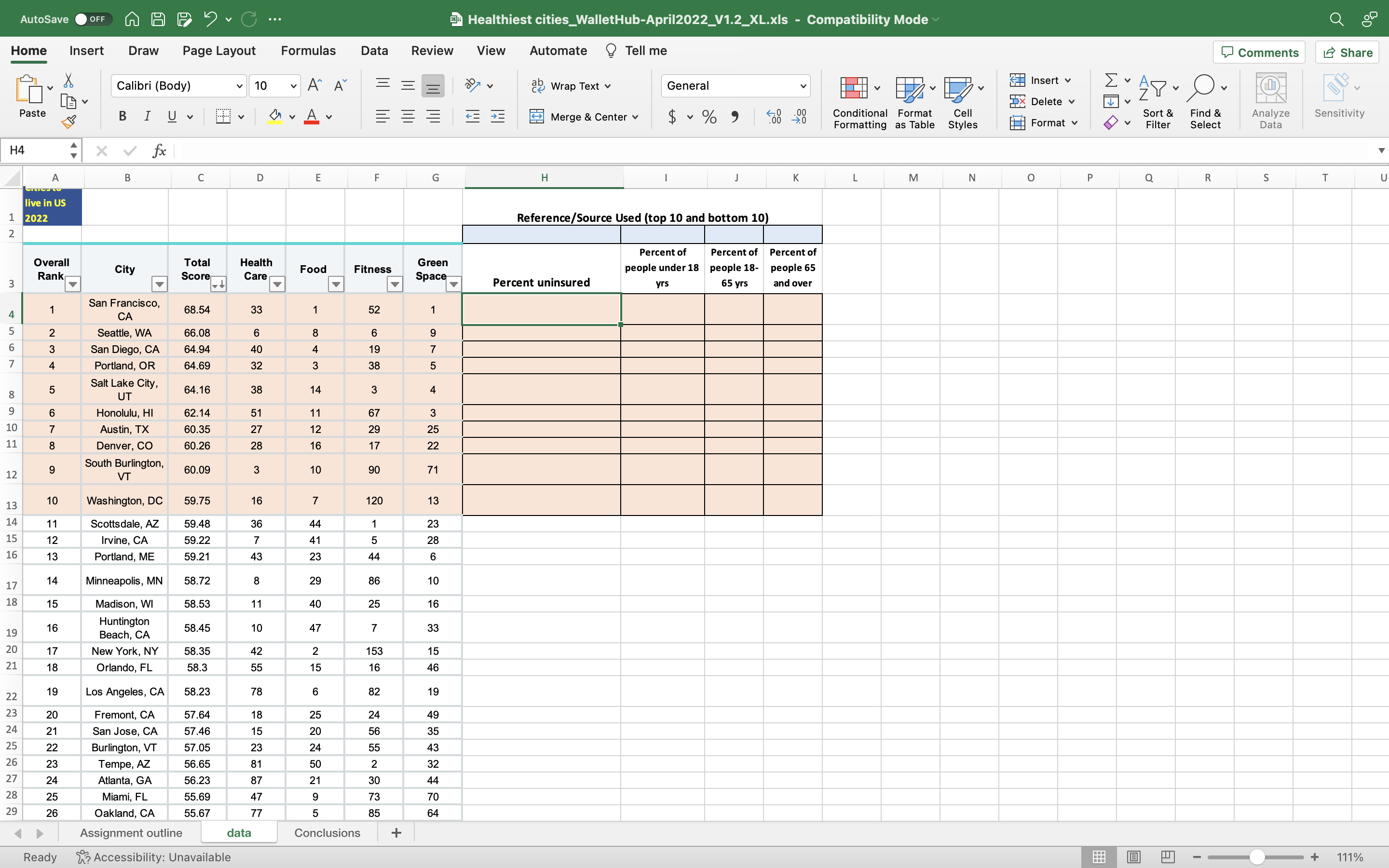Open the font size dropdown
The height and width of the screenshot is (868, 1389).
[293, 86]
